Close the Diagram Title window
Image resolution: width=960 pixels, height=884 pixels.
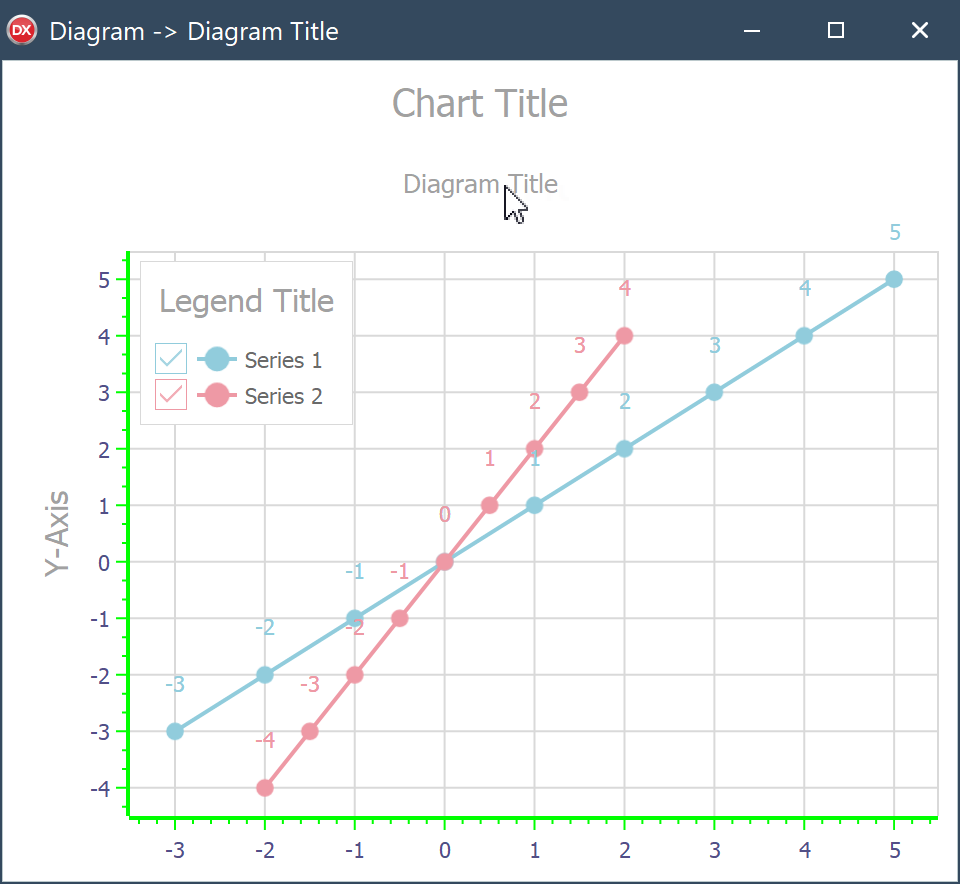(920, 31)
